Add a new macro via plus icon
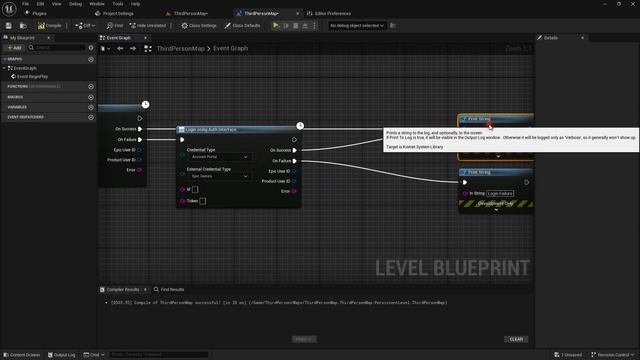 pyautogui.click(x=91, y=97)
